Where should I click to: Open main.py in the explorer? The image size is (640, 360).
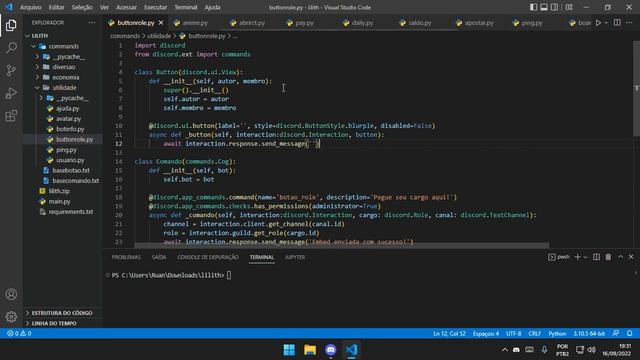pyautogui.click(x=59, y=202)
